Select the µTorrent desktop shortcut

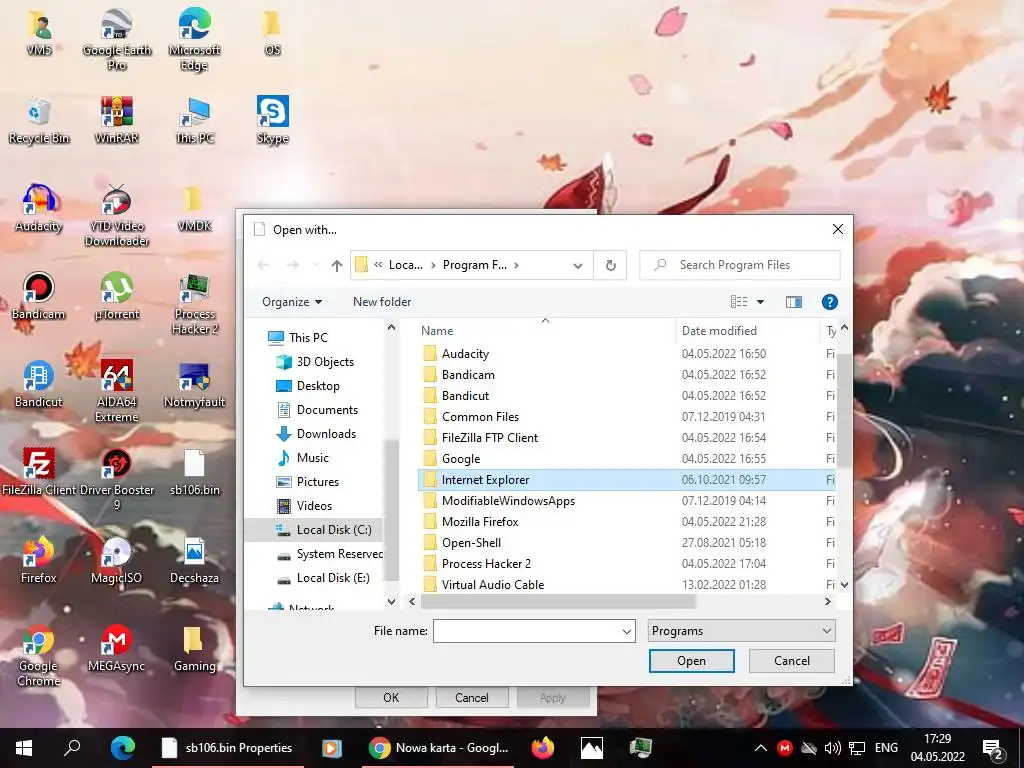[x=117, y=297]
